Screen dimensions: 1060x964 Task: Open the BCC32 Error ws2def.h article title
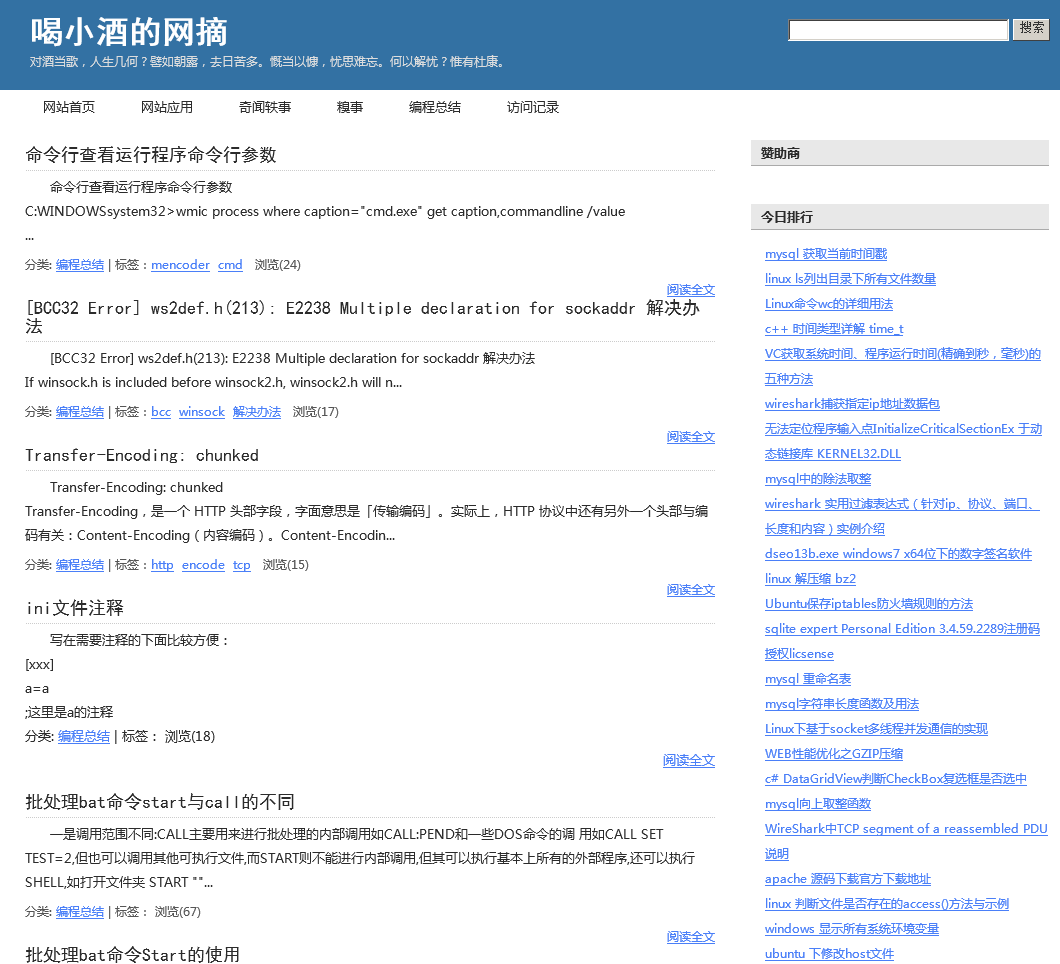(362, 317)
